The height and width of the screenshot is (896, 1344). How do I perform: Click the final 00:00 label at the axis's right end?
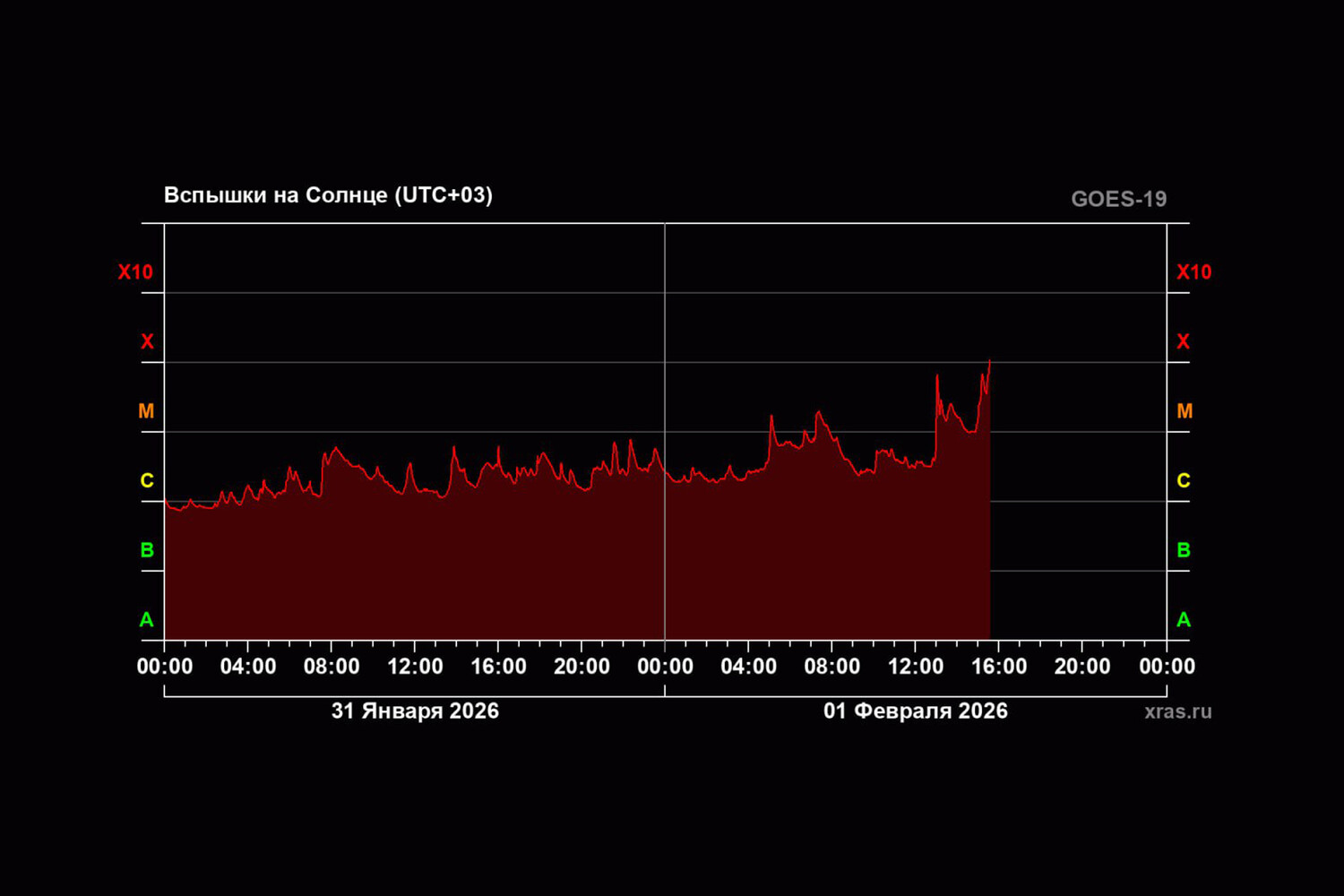(1167, 667)
